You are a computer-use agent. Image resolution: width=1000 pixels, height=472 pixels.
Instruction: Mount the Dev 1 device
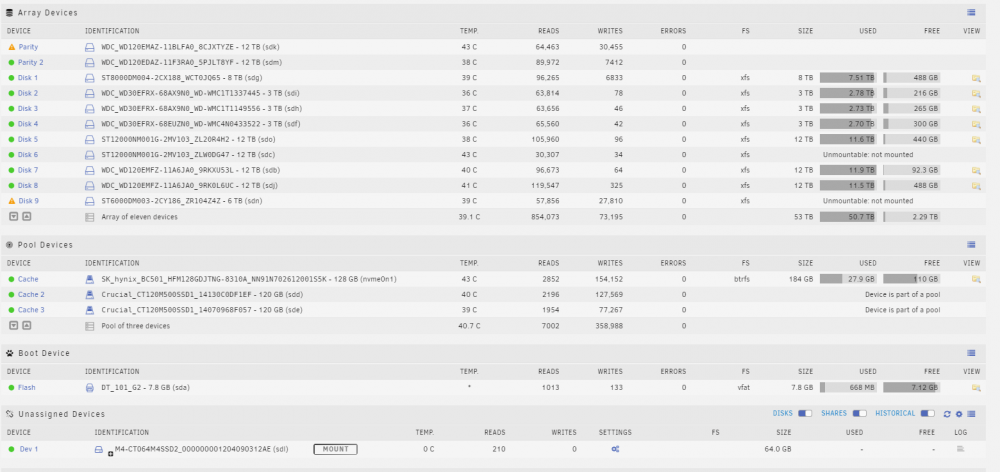[335, 449]
